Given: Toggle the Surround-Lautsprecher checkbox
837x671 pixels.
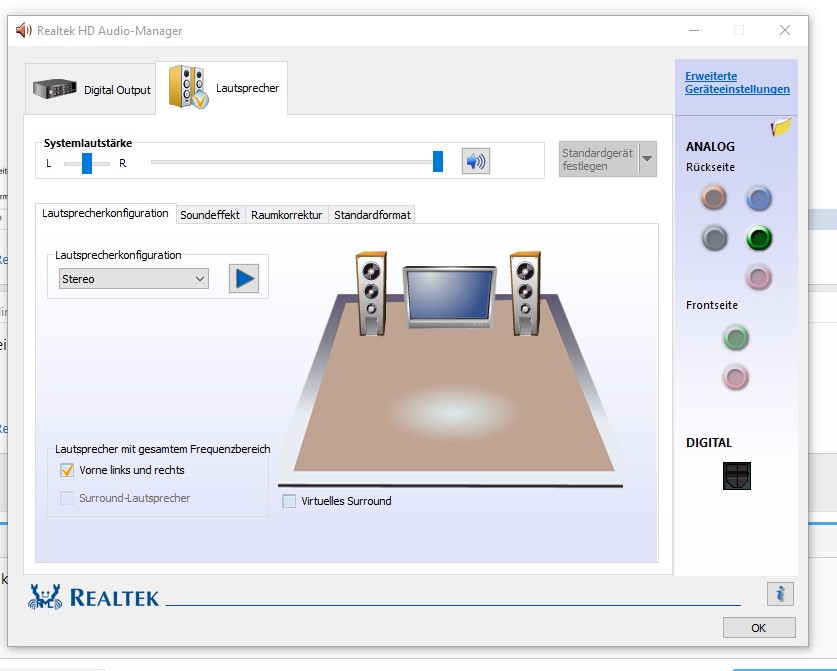Looking at the screenshot, I should tap(67, 498).
